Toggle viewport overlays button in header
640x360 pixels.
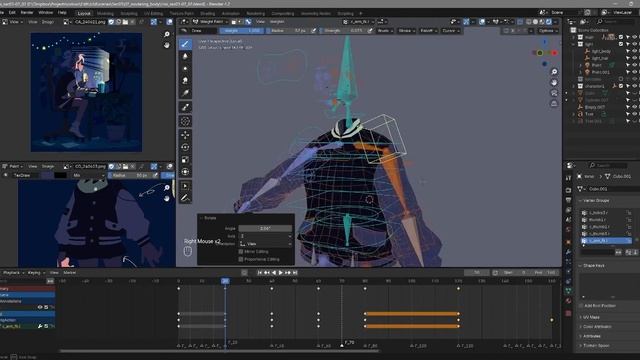[x=482, y=22]
